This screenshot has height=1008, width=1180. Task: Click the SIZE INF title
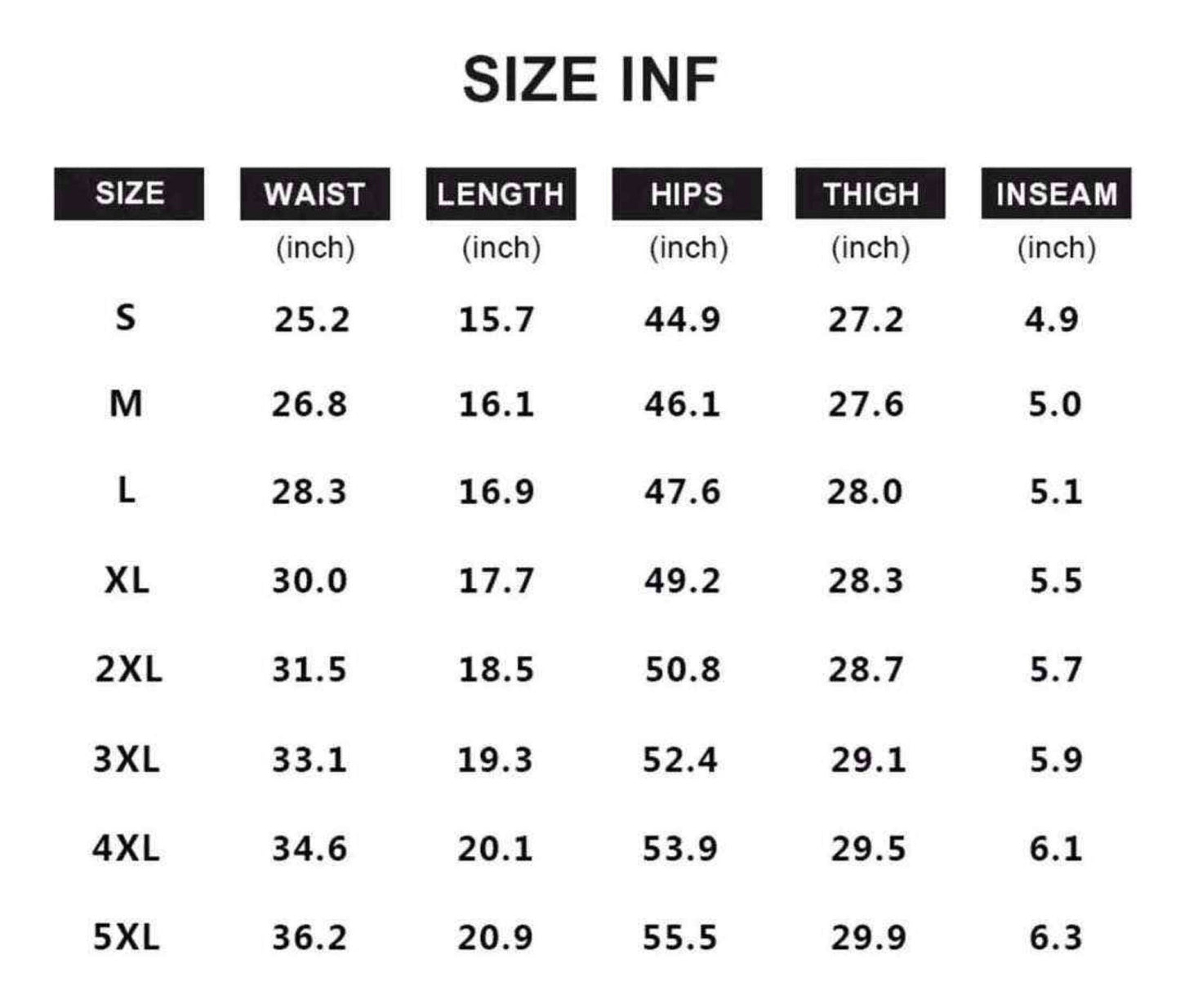point(590,79)
